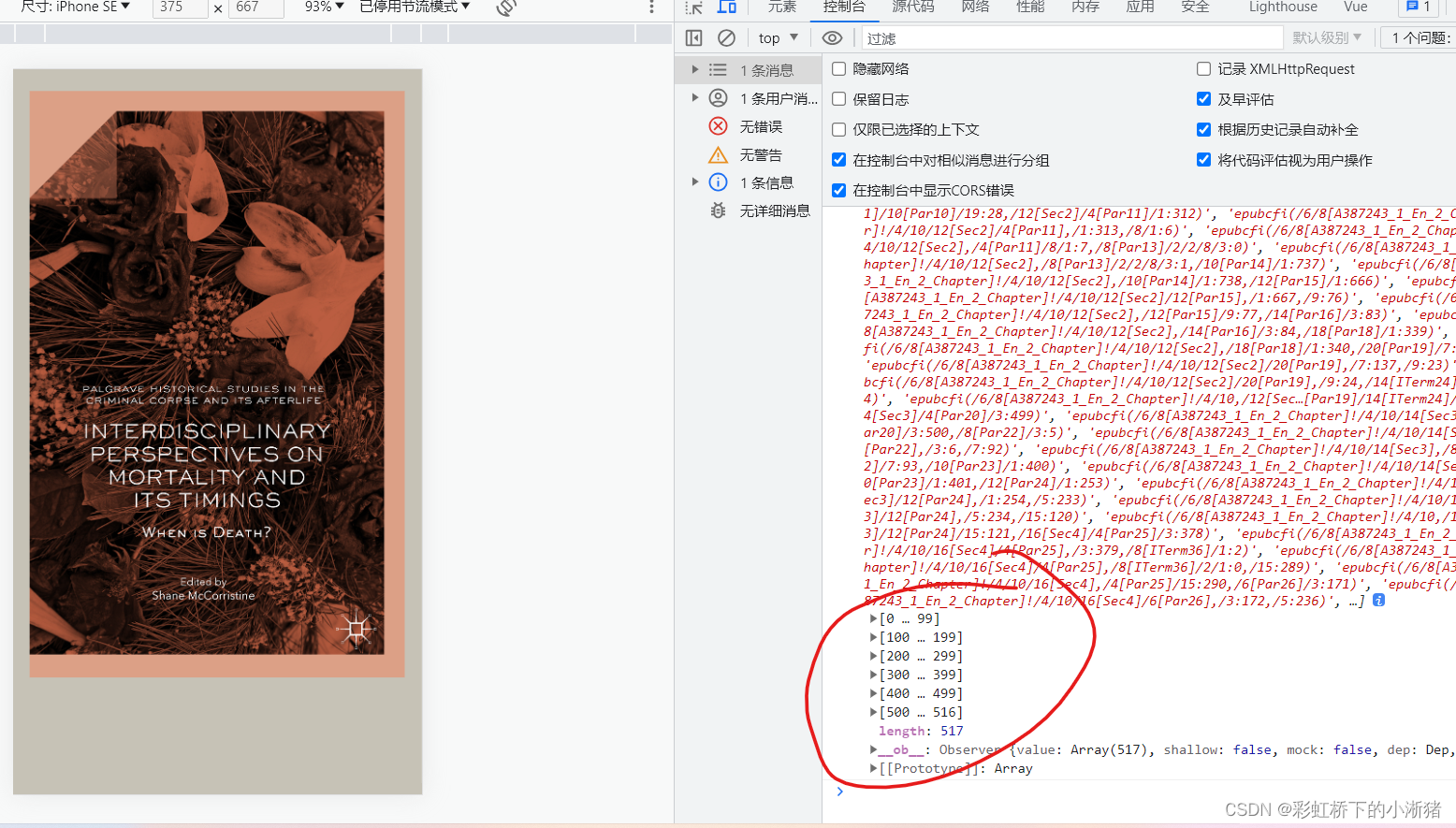The width and height of the screenshot is (1456, 828).
Task: Switch to the 元素 tab
Action: (x=782, y=7)
